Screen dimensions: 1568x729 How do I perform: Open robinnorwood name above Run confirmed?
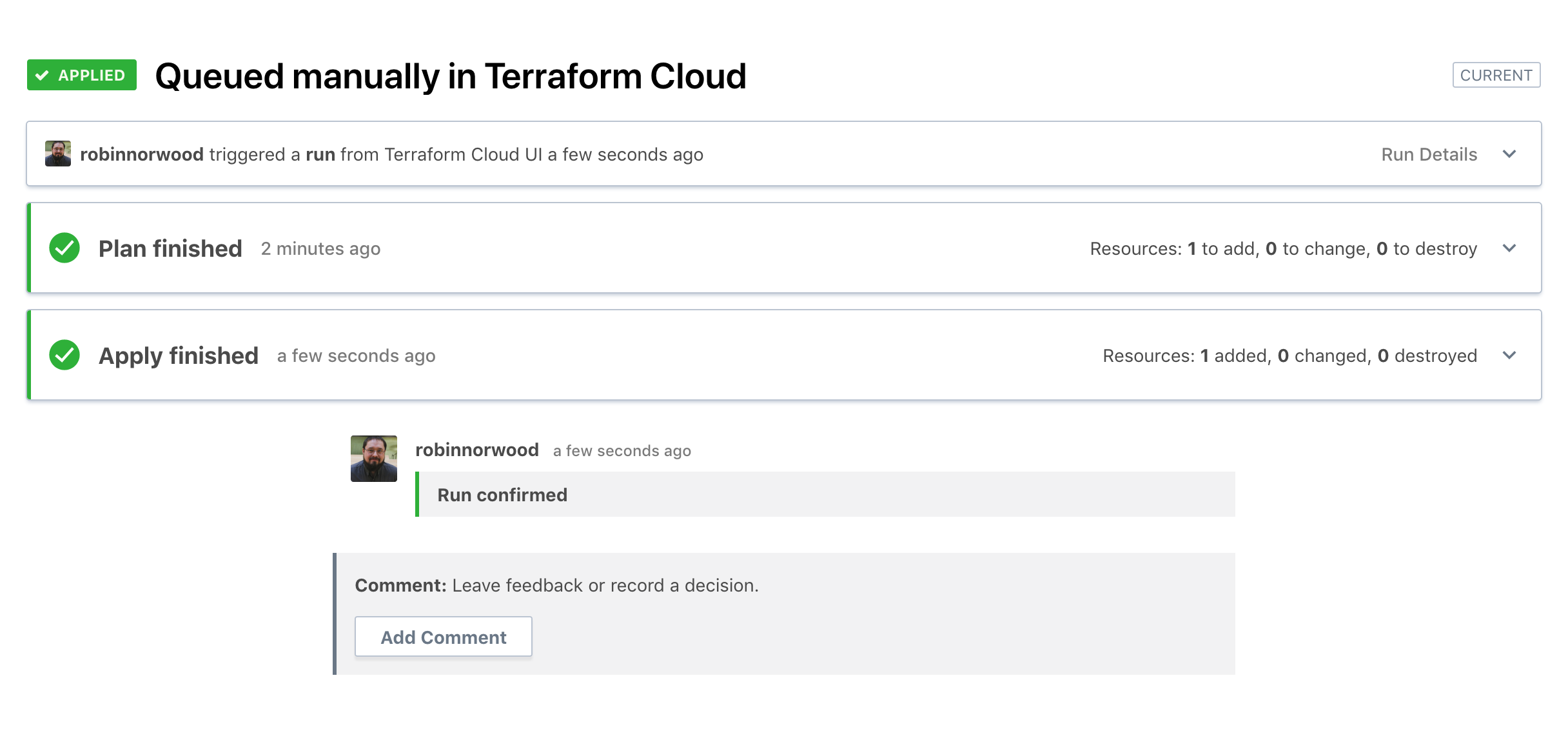point(476,450)
